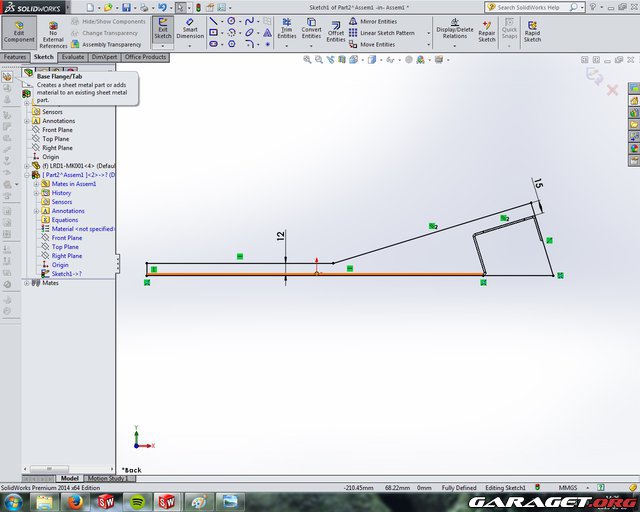Expand the Mates node at tree bottom
This screenshot has width=640, height=512.
(x=27, y=283)
